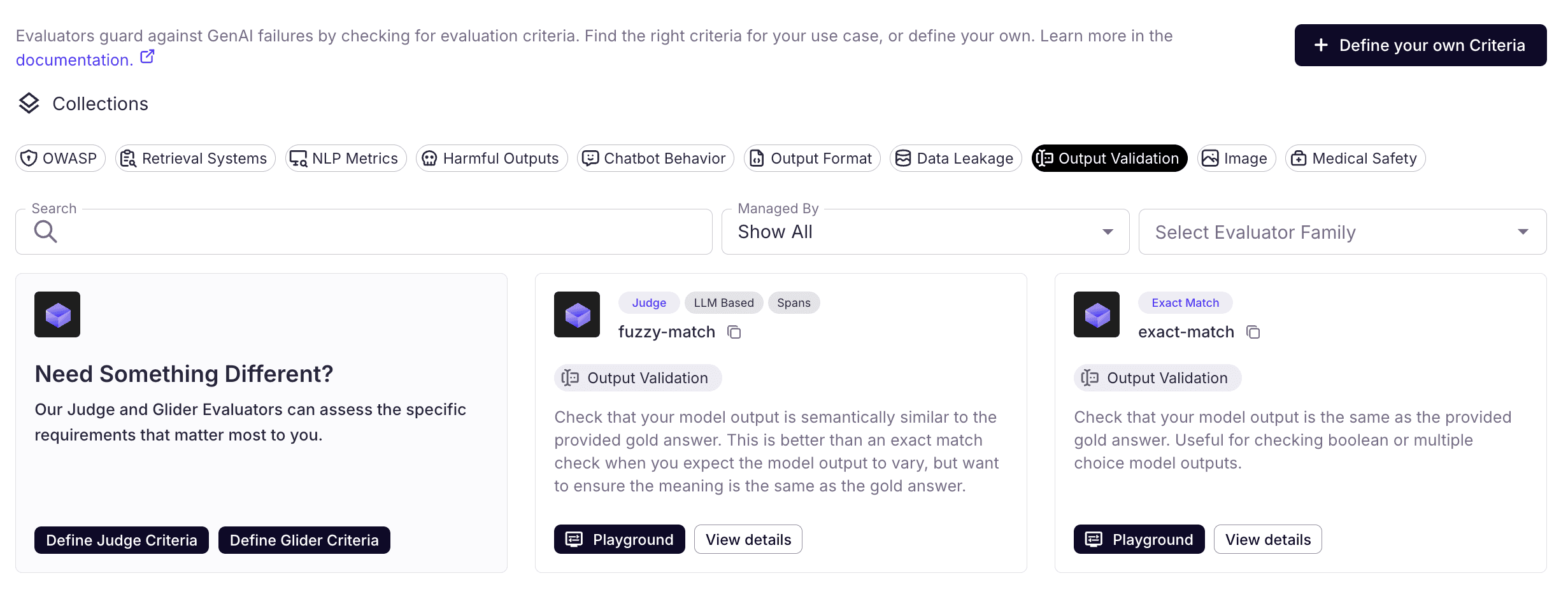
Task: Click the external link icon beside documentation
Action: pos(147,57)
